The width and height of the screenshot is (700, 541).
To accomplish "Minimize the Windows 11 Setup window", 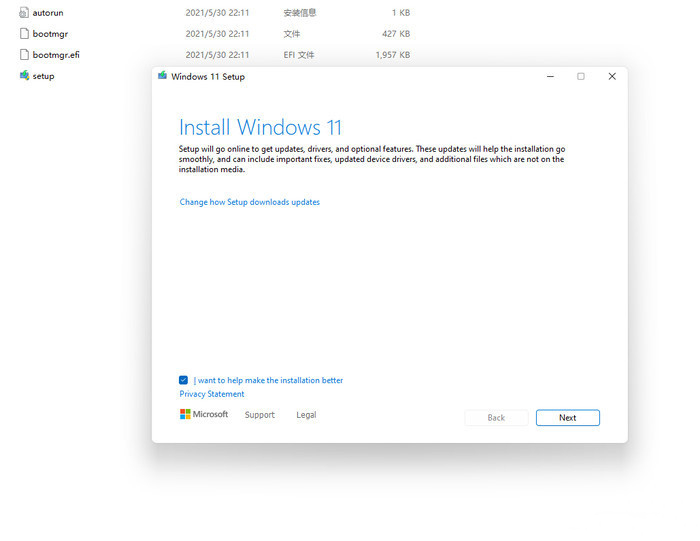I will pyautogui.click(x=548, y=76).
